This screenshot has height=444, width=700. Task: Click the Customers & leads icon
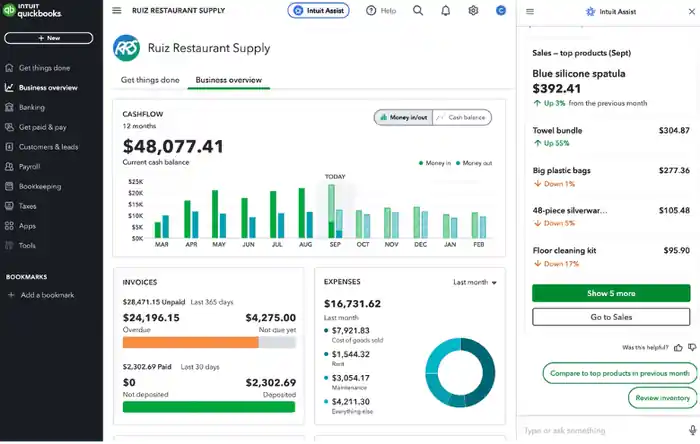point(9,147)
